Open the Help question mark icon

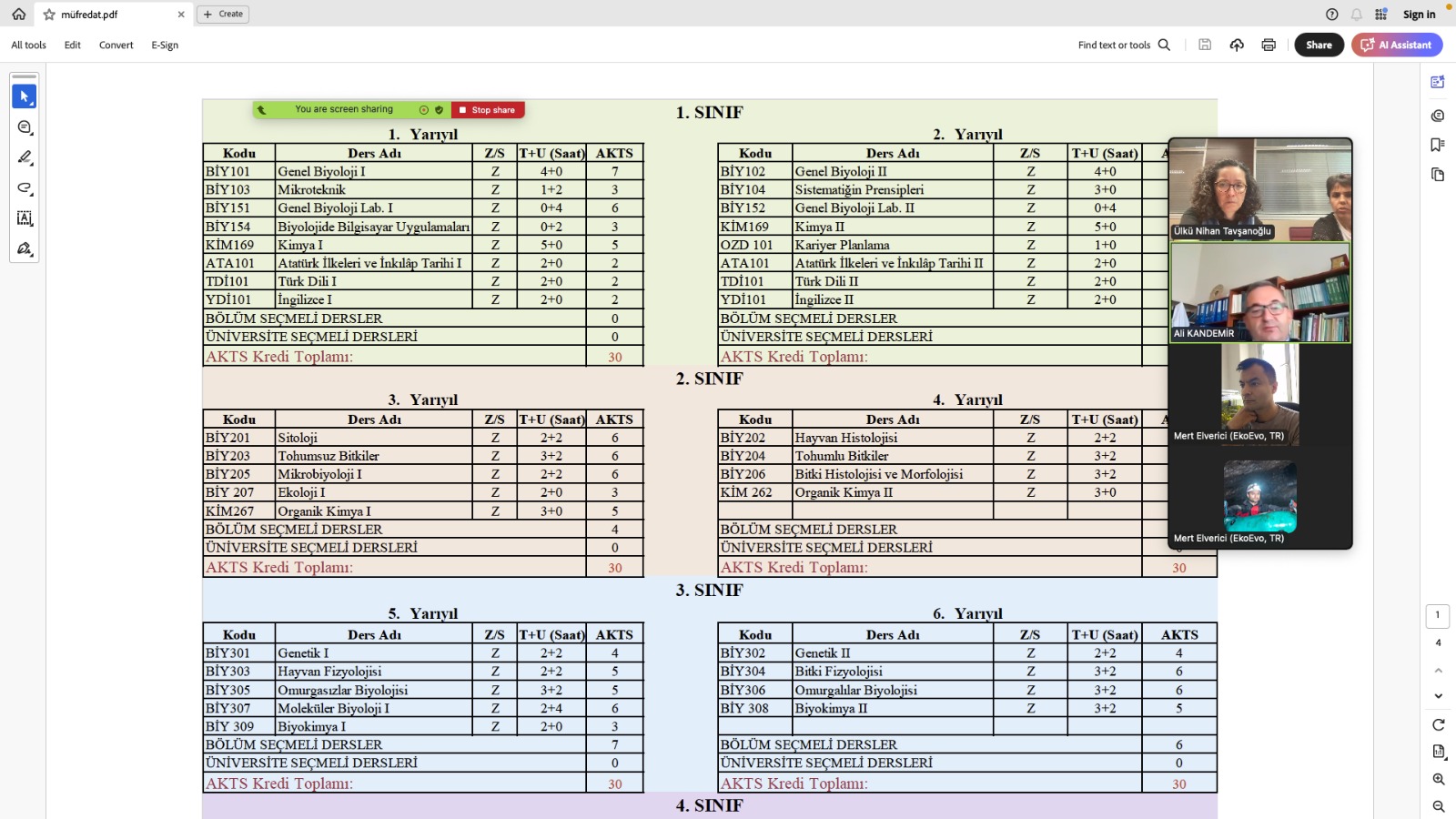coord(1332,15)
